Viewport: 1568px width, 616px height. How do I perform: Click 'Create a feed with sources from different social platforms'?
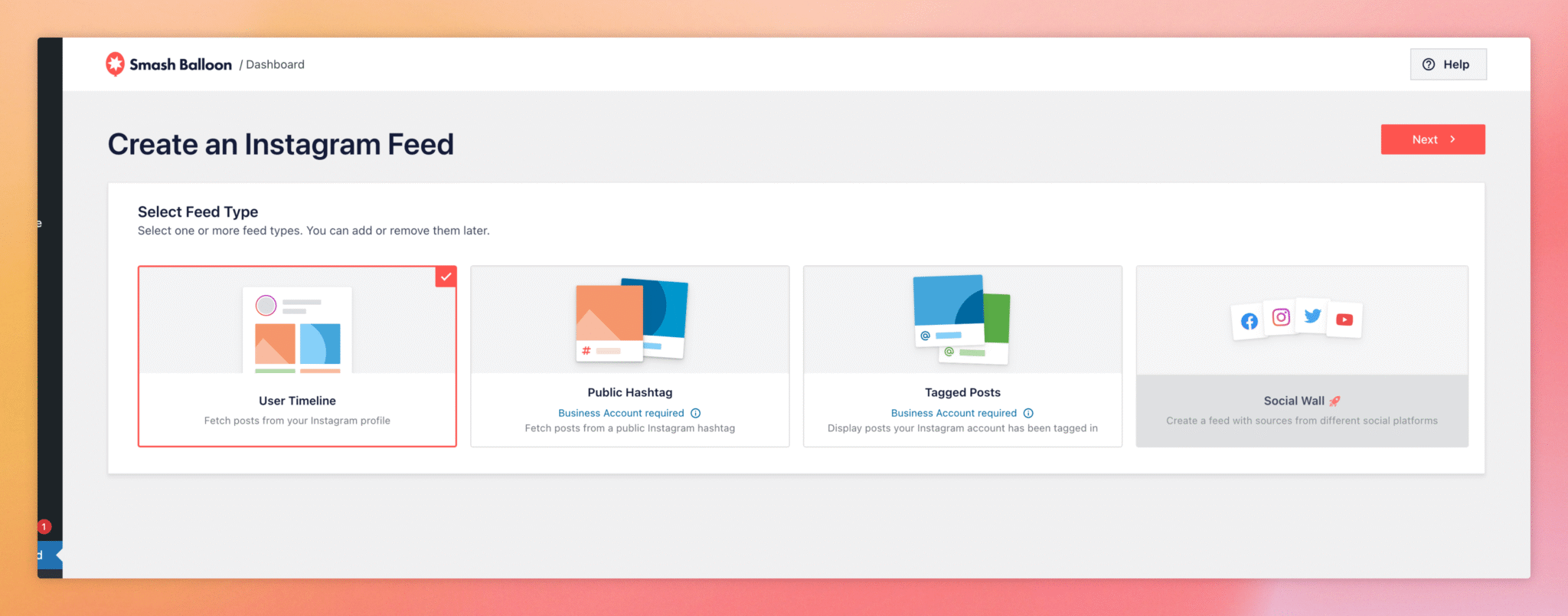click(1302, 421)
